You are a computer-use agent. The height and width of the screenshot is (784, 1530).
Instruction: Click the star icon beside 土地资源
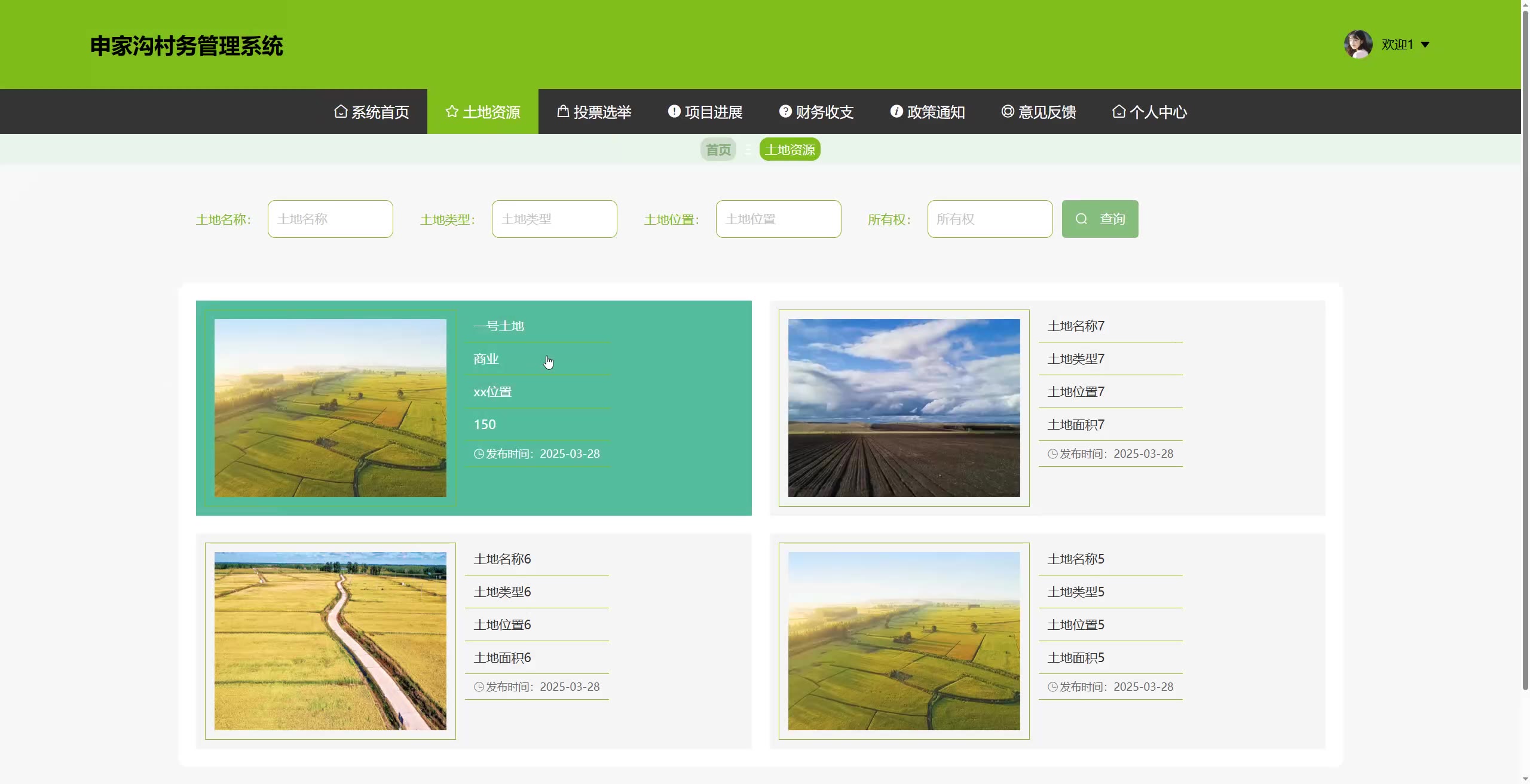coord(452,112)
